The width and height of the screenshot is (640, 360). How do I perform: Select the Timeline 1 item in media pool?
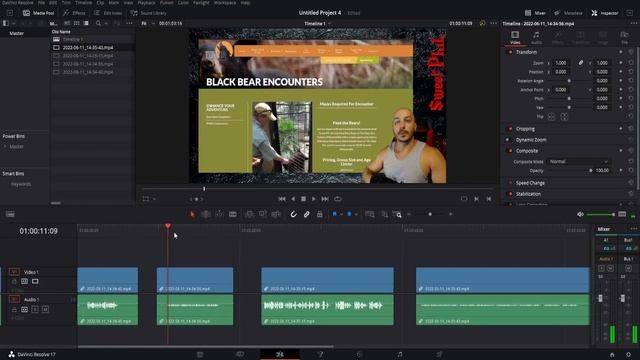(73, 40)
